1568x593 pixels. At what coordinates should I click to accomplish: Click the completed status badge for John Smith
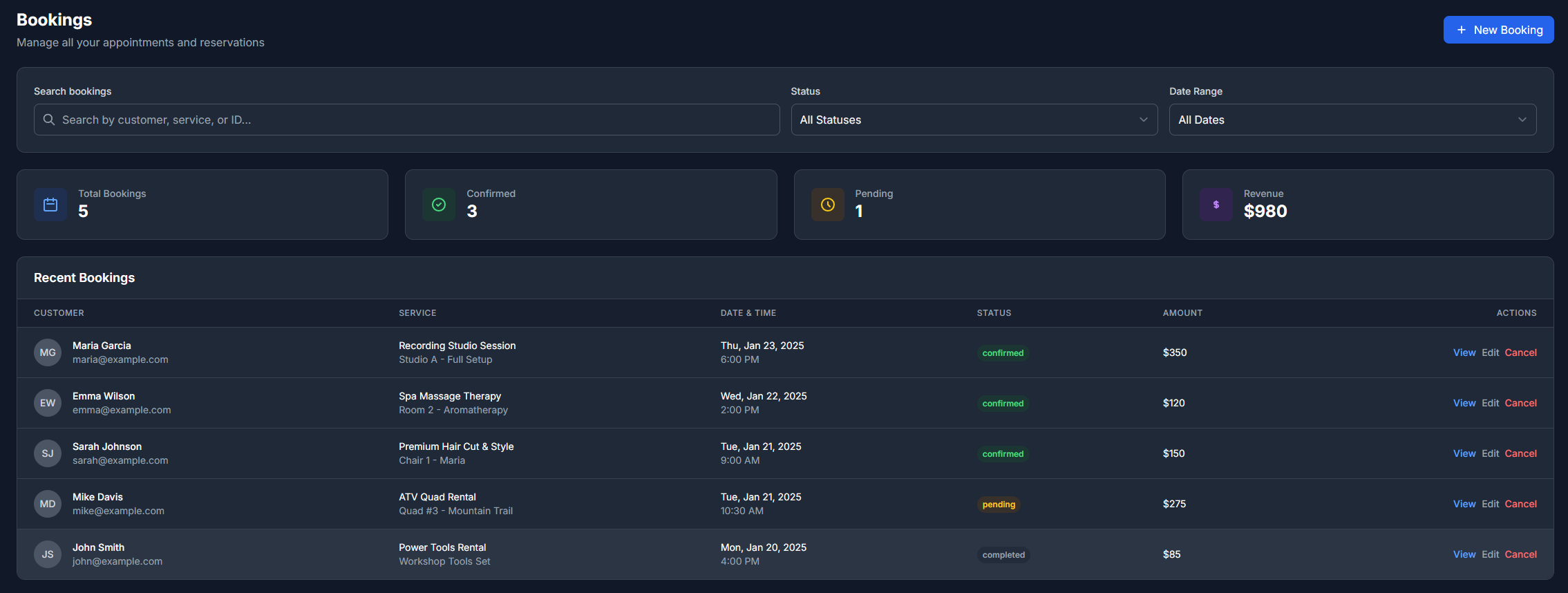1003,555
